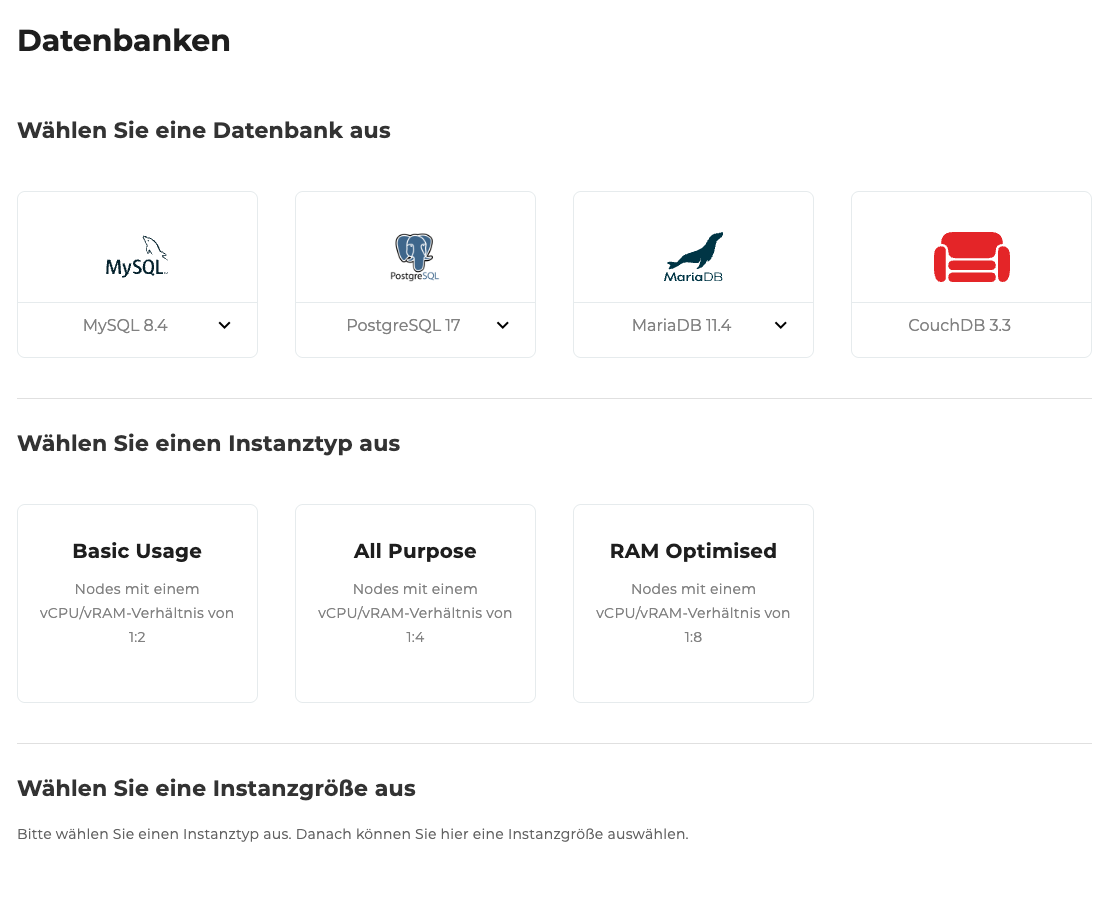Click the 1:8 vCPU/vRAM ratio text

tap(693, 637)
